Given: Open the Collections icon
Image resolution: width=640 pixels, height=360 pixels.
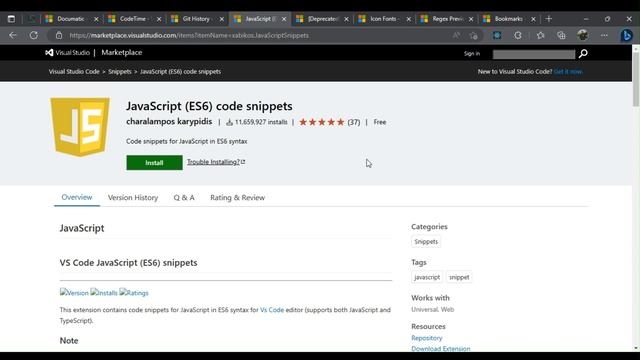Looking at the screenshot, I should pos(561,36).
